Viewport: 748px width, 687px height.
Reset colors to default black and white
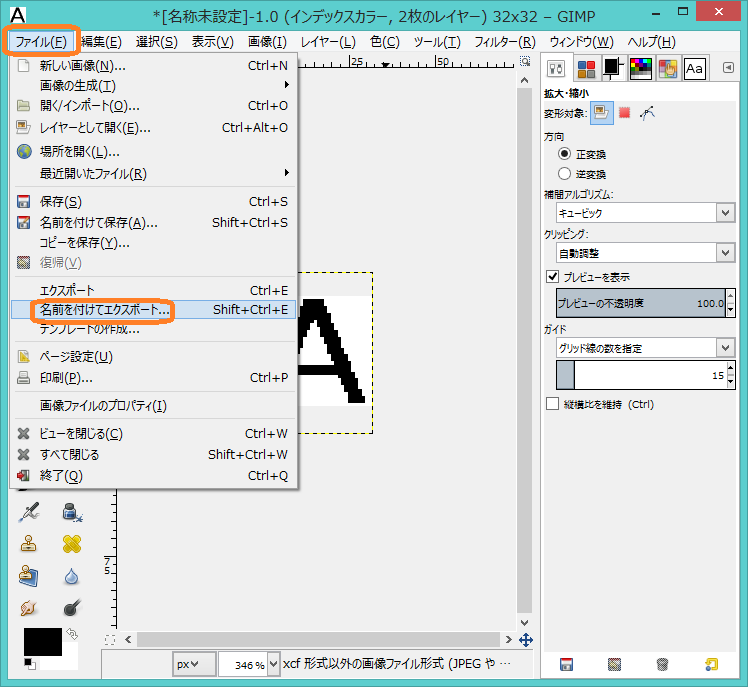click(30, 664)
